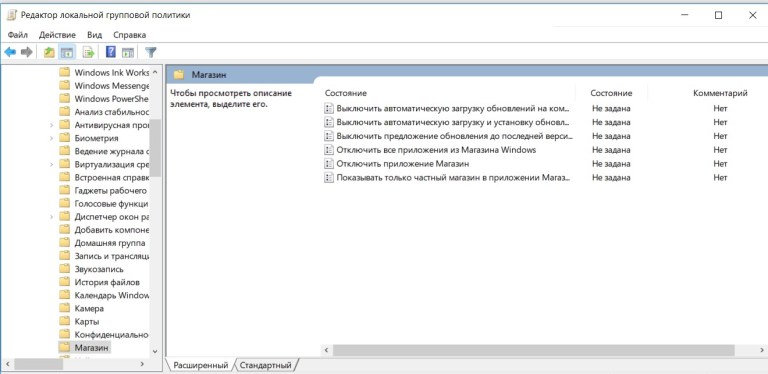Open the Действие menu

tap(57, 35)
